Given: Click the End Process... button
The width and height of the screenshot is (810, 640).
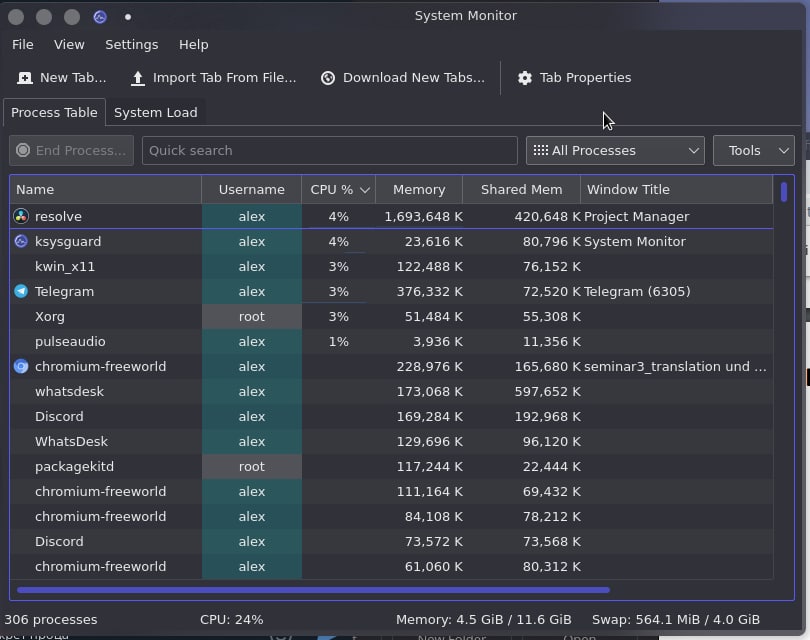Looking at the screenshot, I should pyautogui.click(x=71, y=150).
